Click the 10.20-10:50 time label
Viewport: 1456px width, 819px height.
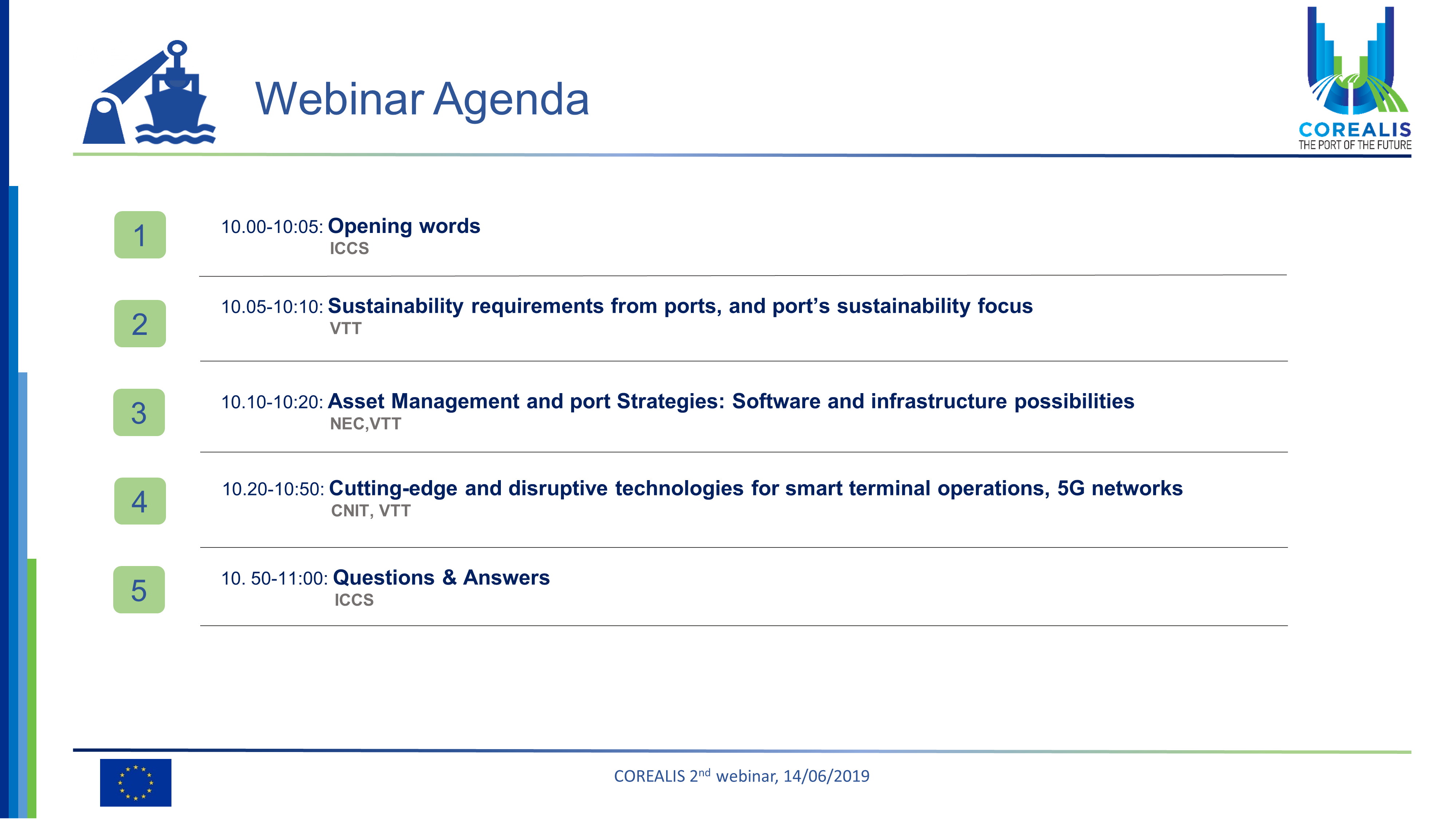273,490
